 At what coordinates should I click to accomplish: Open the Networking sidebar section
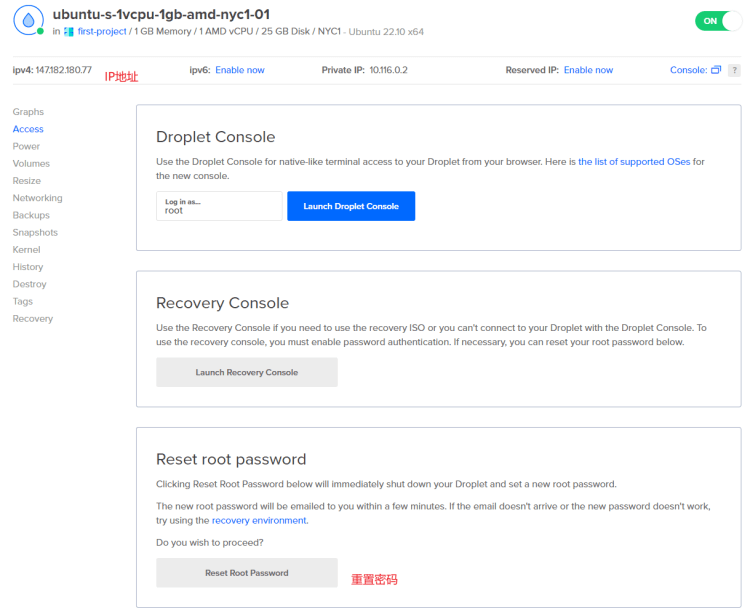tap(37, 198)
